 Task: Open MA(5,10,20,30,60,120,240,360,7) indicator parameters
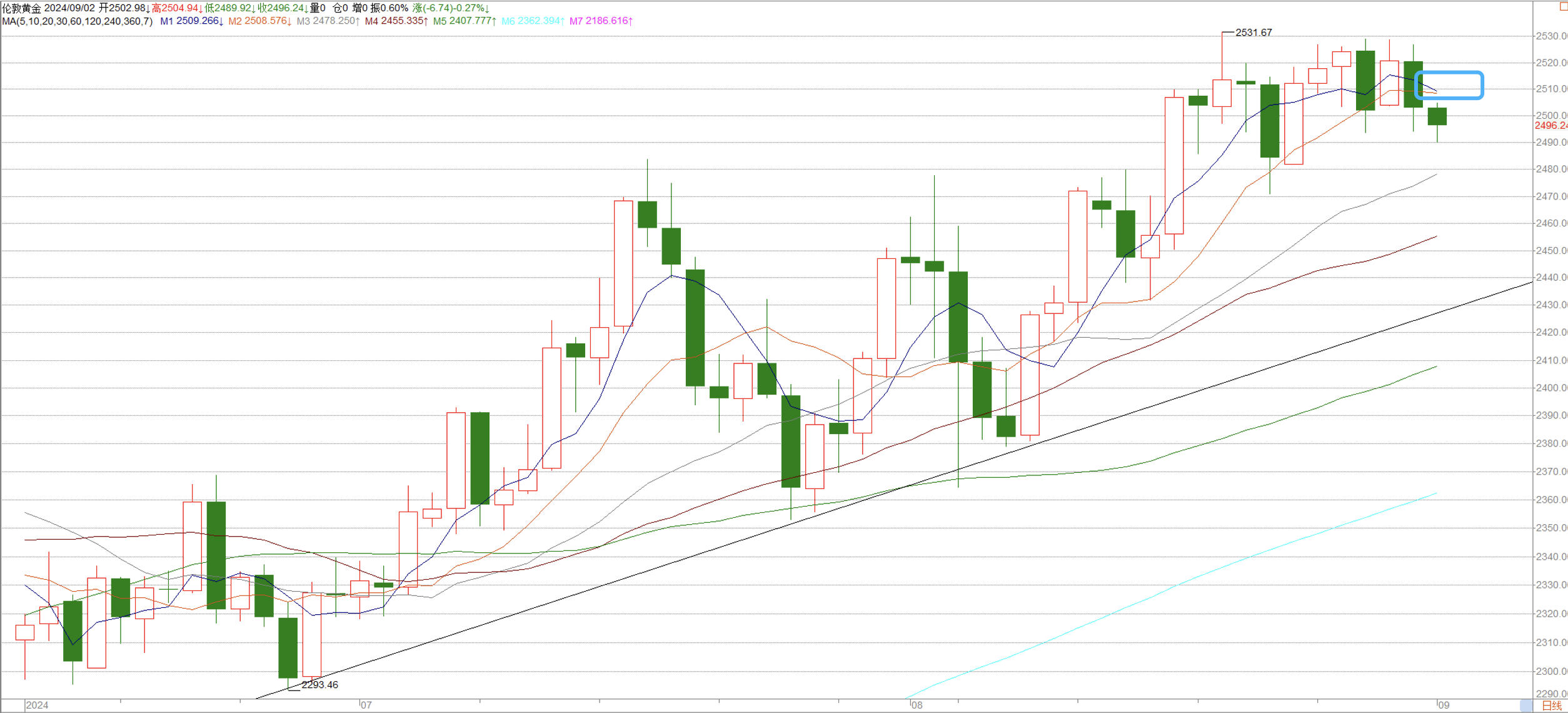[x=78, y=21]
